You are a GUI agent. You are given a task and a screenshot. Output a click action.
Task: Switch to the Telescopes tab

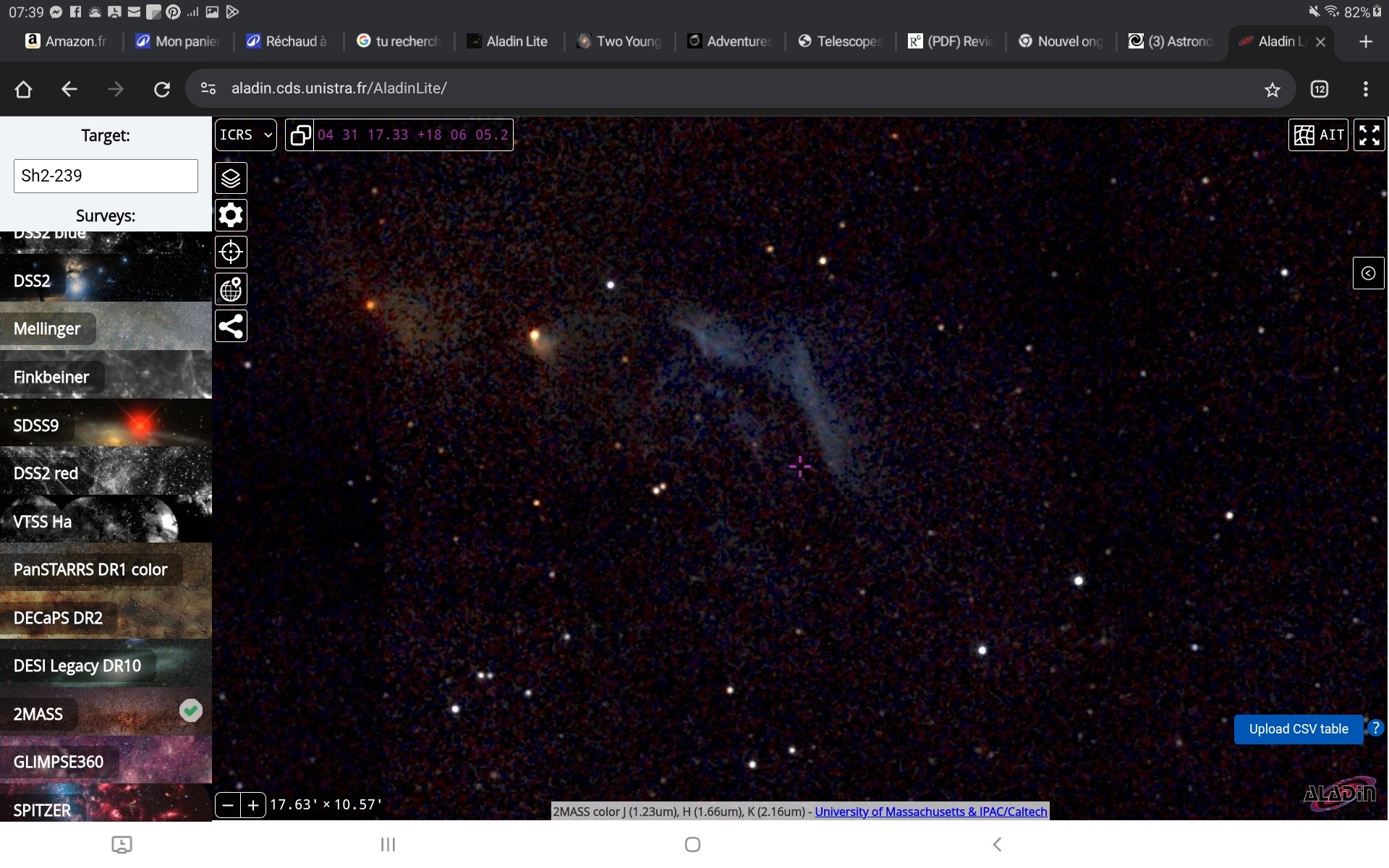click(x=841, y=41)
